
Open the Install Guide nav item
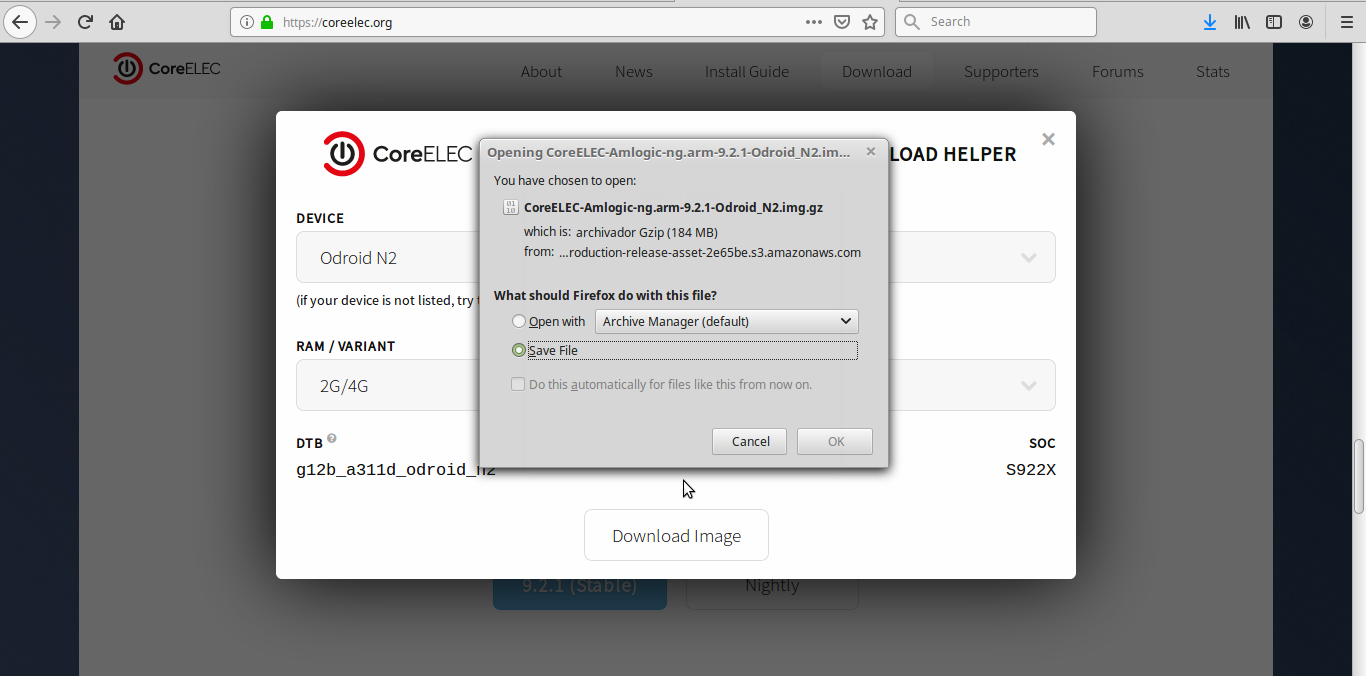(746, 72)
